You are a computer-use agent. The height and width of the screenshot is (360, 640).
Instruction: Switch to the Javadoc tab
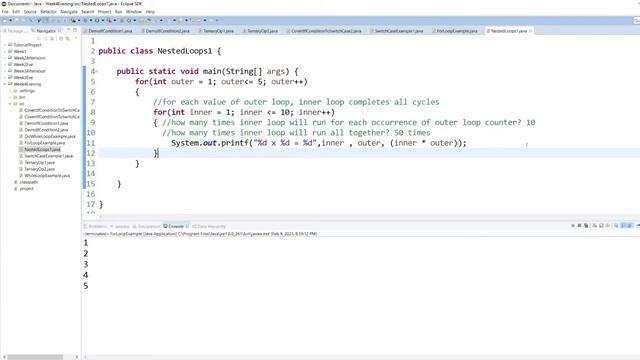click(x=120, y=226)
